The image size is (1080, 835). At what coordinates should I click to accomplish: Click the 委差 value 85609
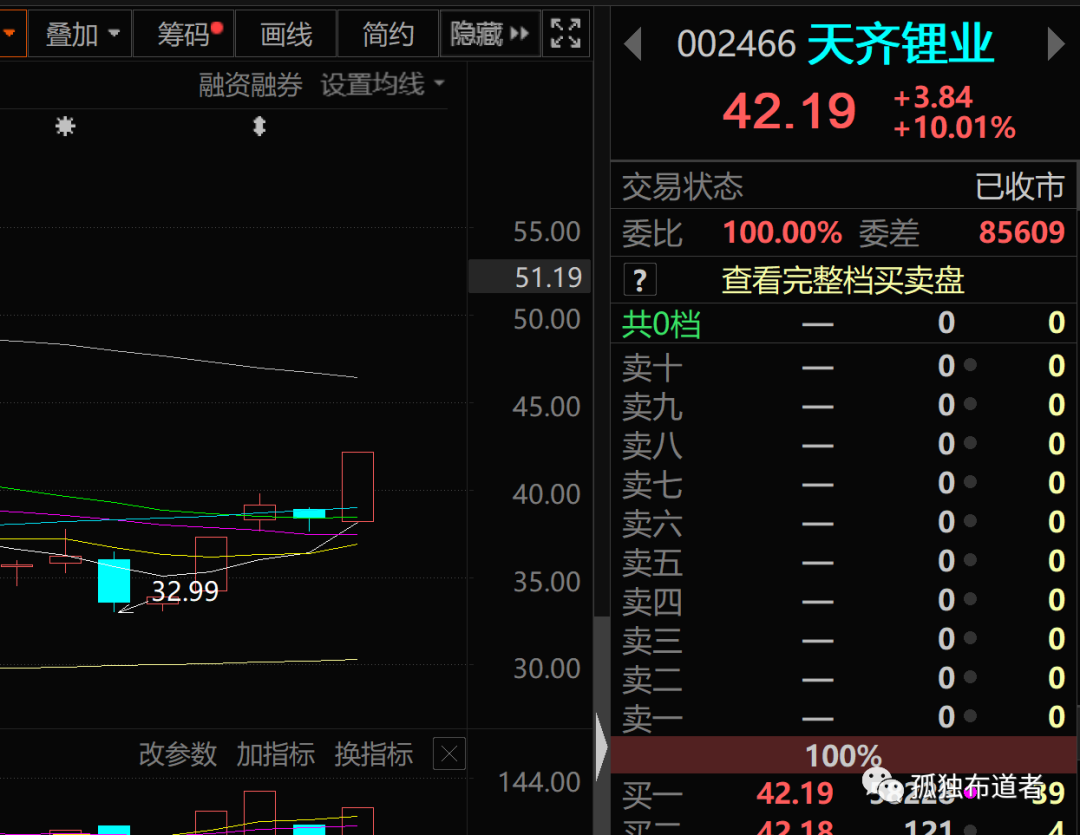point(1022,233)
